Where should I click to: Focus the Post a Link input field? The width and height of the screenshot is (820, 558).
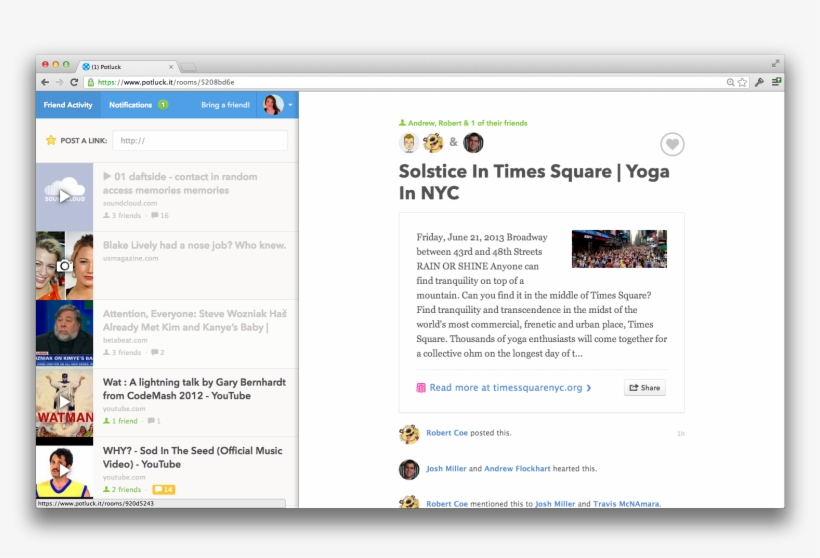click(x=199, y=141)
